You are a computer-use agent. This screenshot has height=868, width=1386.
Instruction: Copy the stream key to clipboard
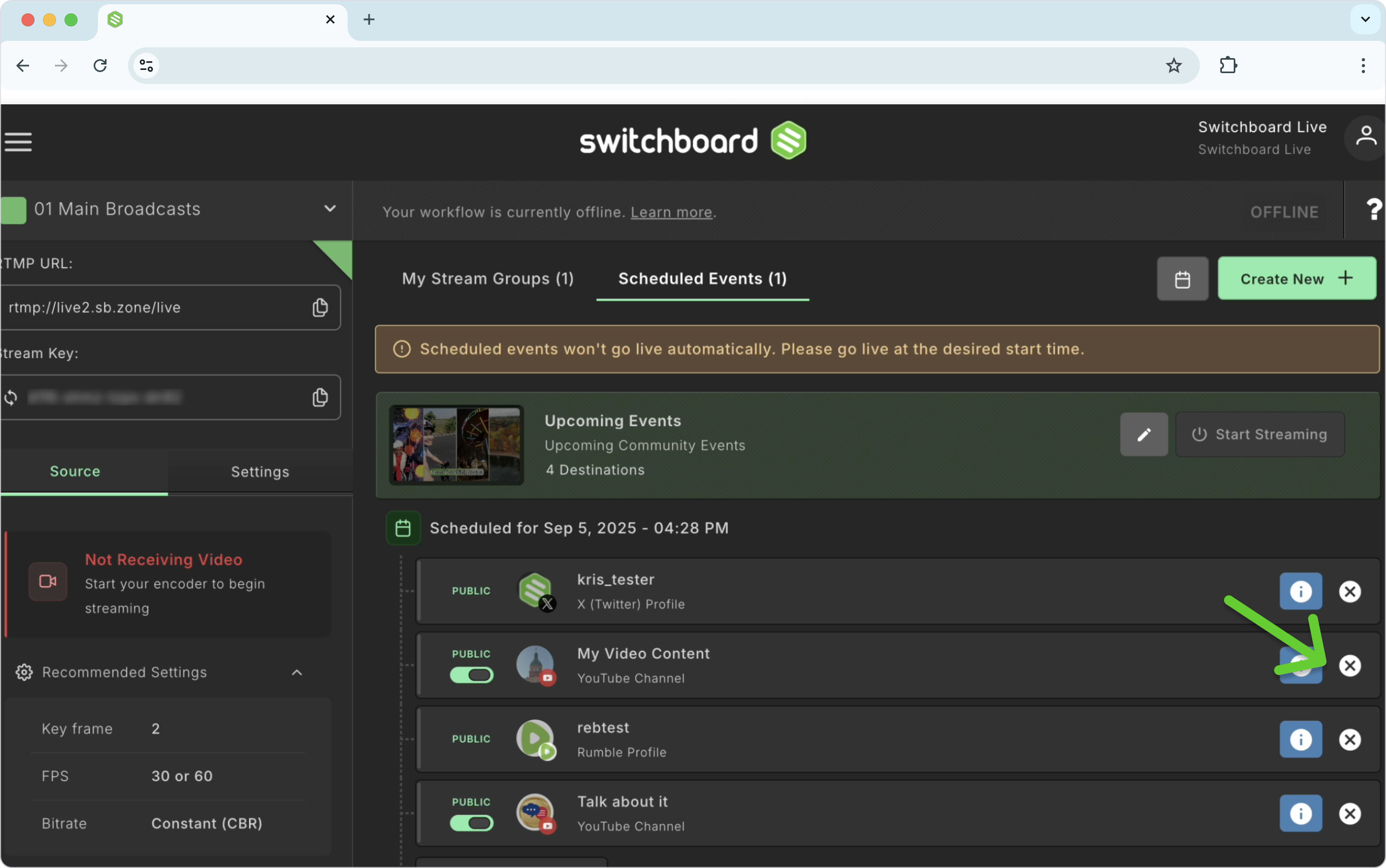tap(320, 397)
